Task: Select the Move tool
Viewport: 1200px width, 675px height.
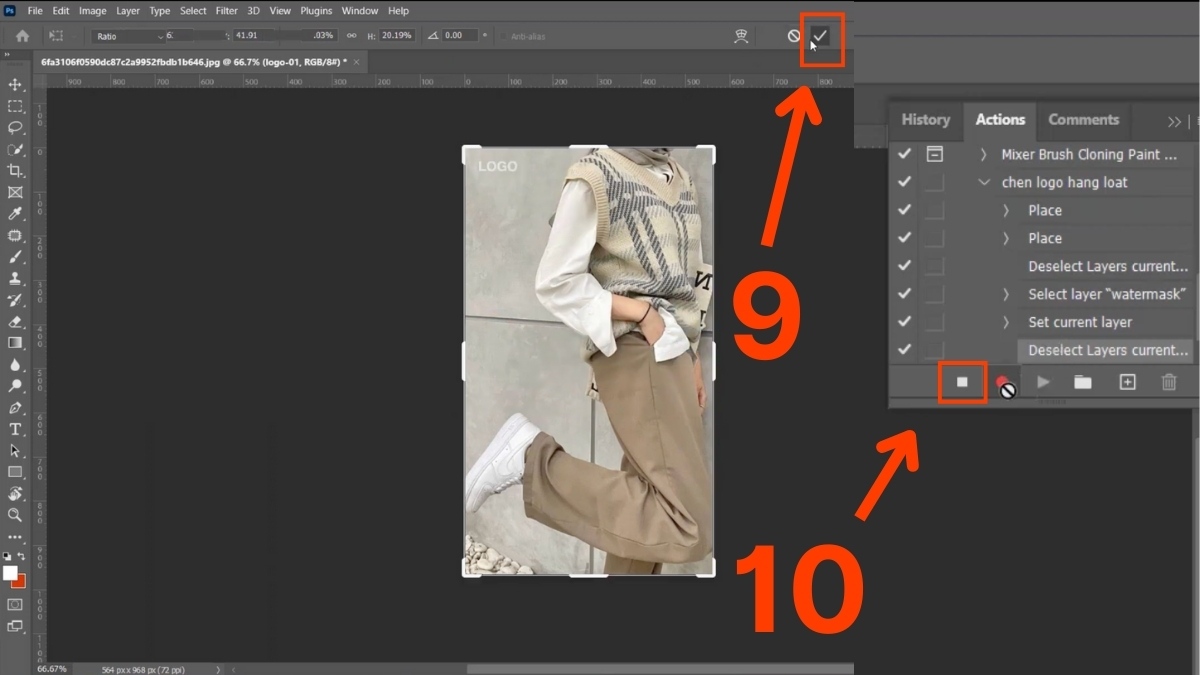Action: pyautogui.click(x=15, y=84)
